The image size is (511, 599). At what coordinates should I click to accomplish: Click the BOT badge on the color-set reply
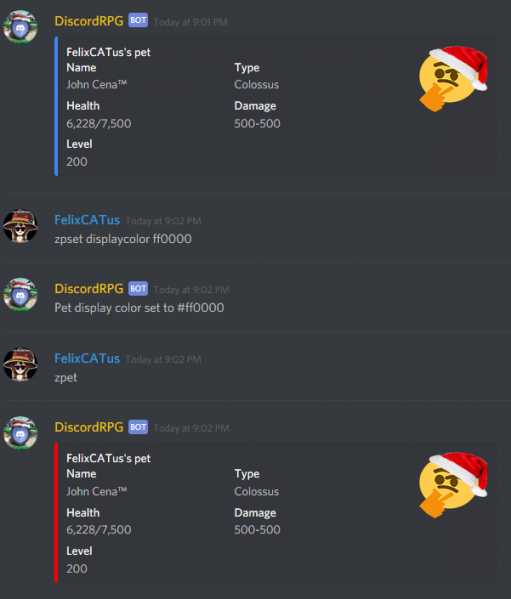click(x=138, y=288)
